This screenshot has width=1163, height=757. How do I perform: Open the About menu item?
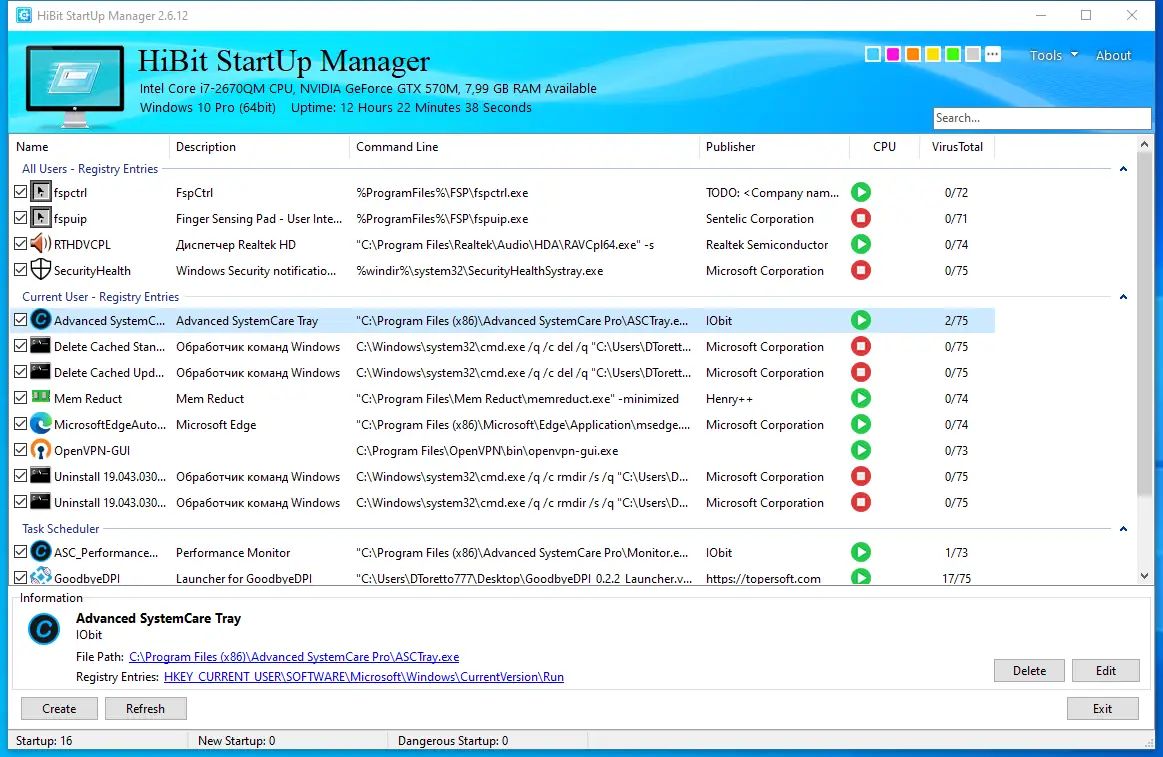1113,55
